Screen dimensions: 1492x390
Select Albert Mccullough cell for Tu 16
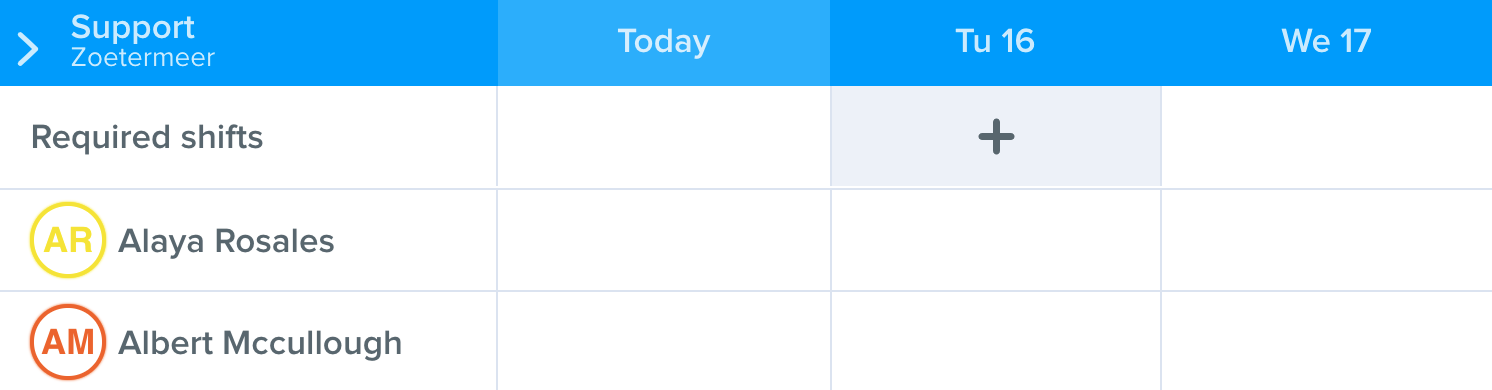point(996,341)
